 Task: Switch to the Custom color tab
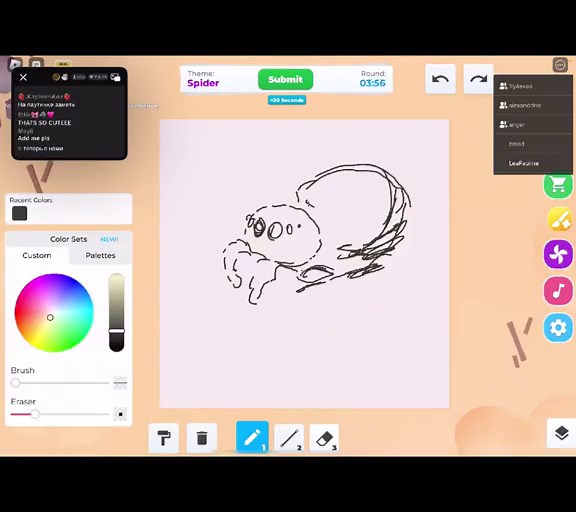pyautogui.click(x=37, y=255)
